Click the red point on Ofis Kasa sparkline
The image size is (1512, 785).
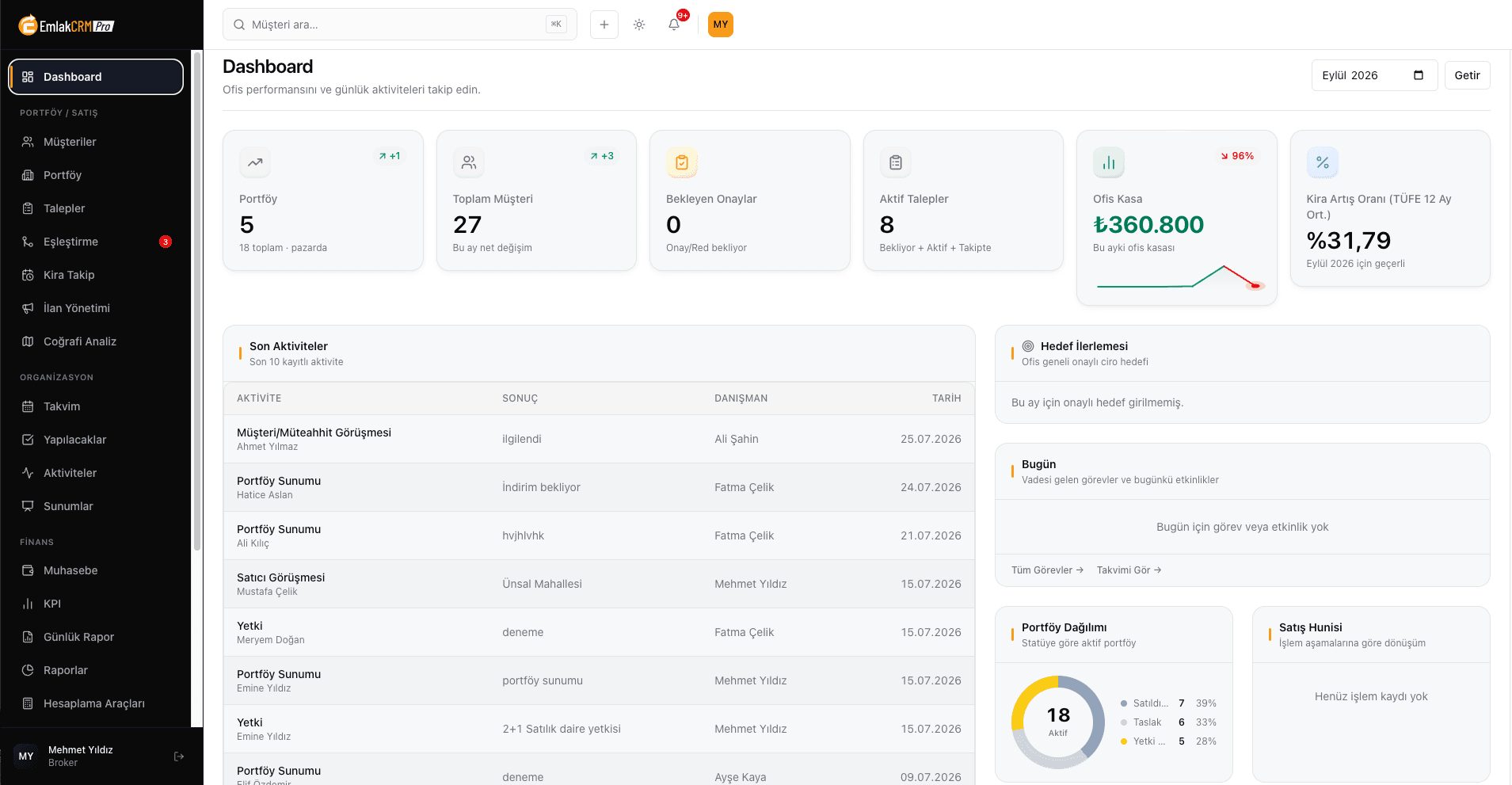(1255, 285)
